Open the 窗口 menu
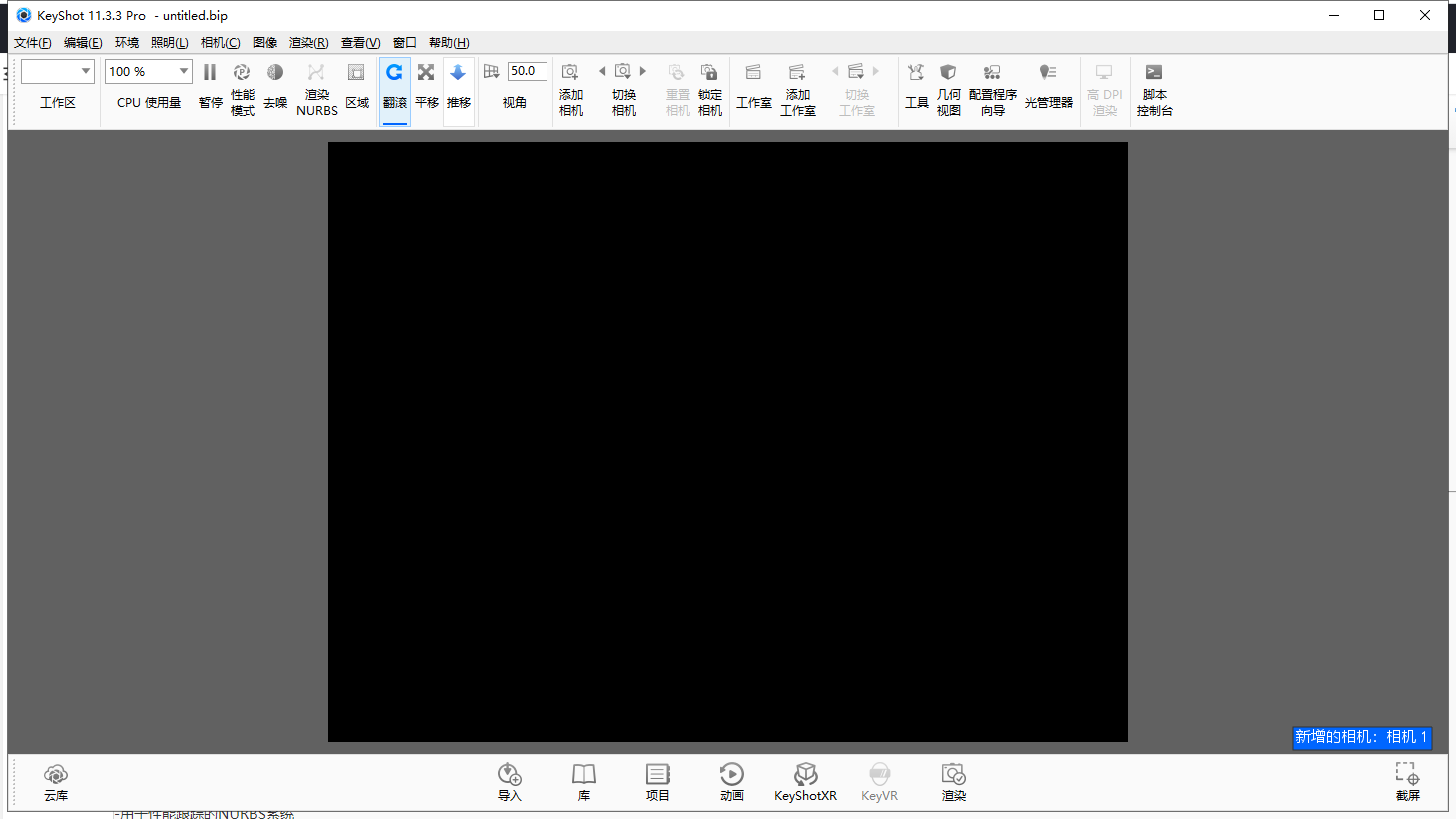The width and height of the screenshot is (1456, 819). [x=405, y=43]
